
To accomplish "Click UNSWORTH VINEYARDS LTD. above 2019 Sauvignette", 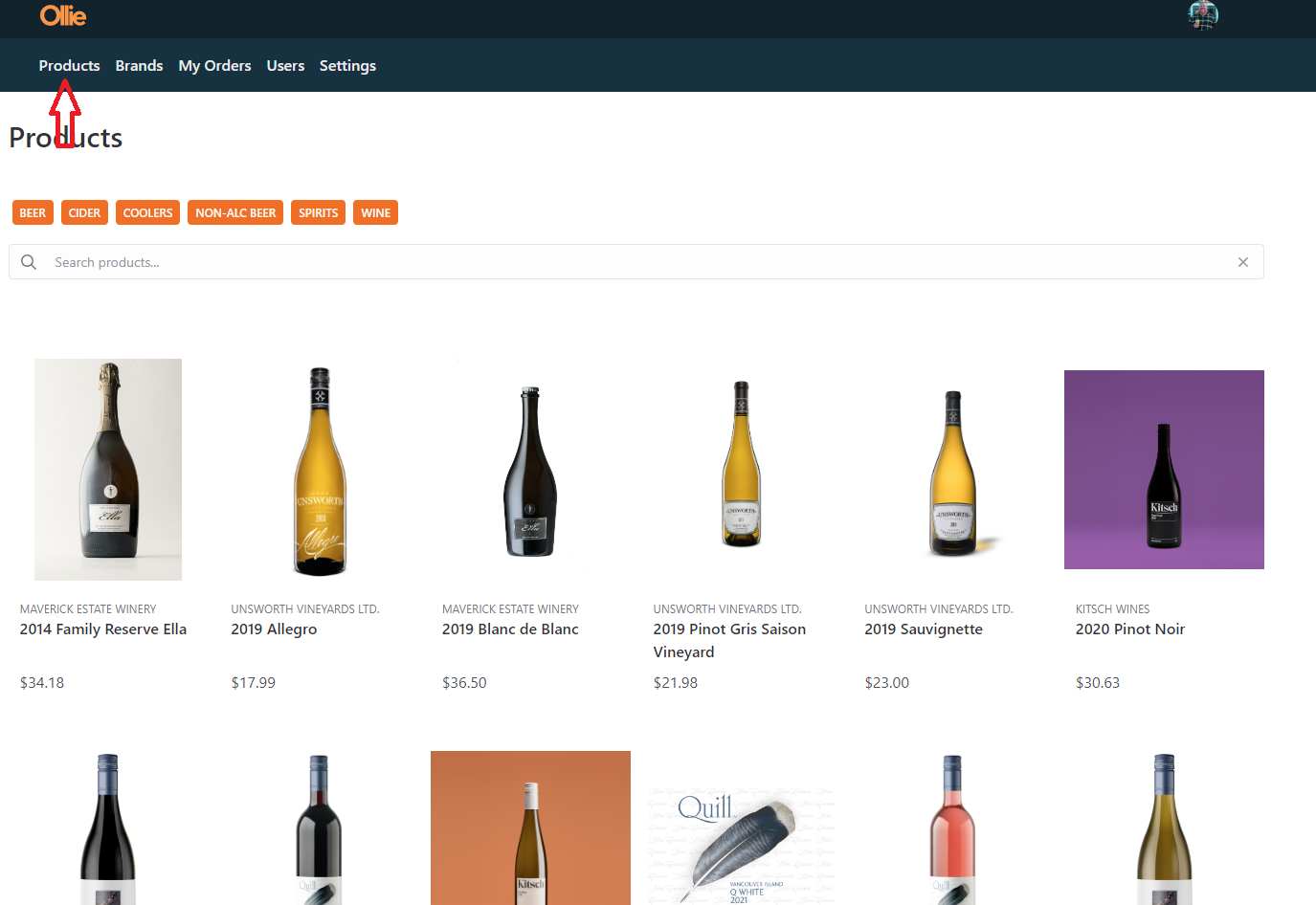I will (939, 609).
